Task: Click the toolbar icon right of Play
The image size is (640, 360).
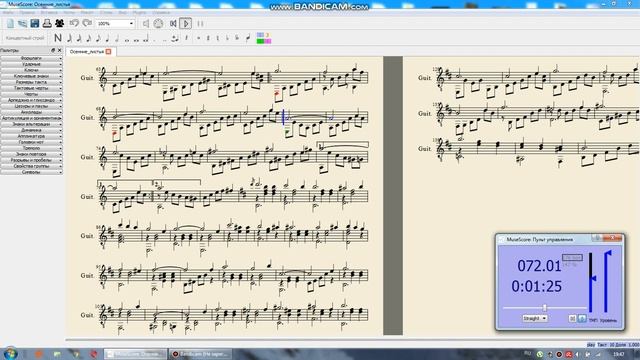Action: click(200, 24)
